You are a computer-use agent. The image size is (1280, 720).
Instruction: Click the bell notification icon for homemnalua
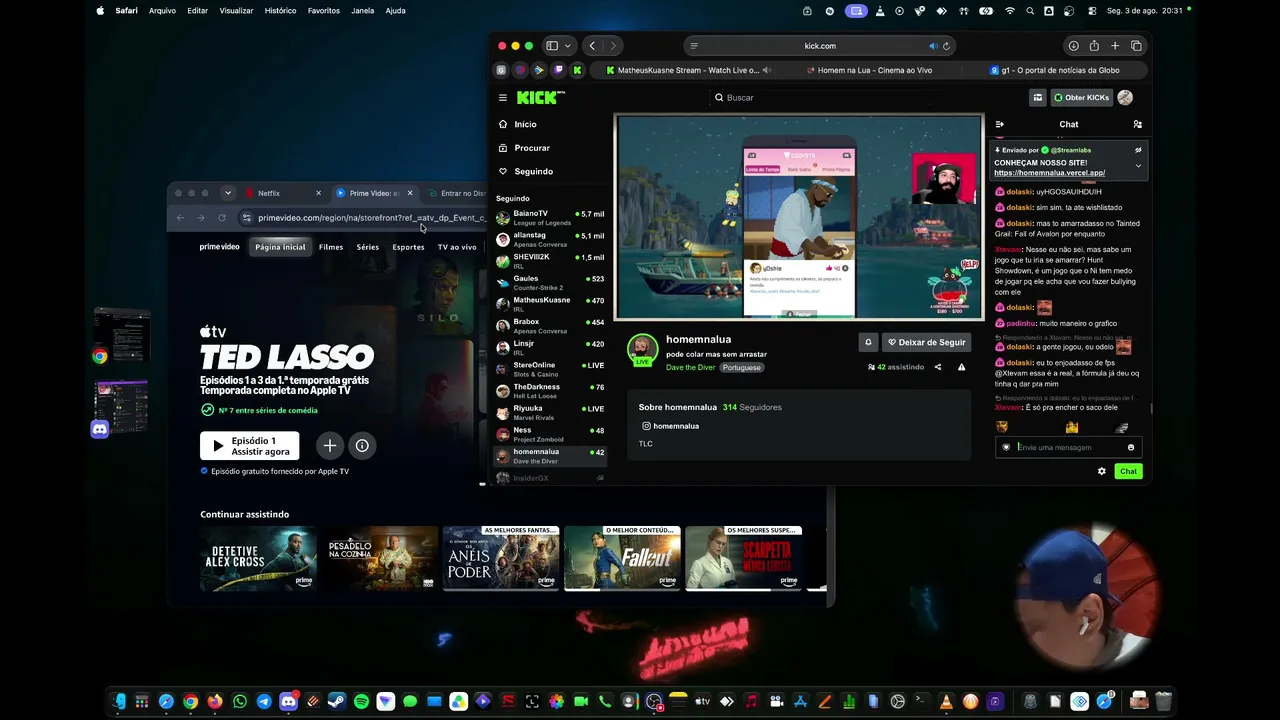click(x=868, y=342)
